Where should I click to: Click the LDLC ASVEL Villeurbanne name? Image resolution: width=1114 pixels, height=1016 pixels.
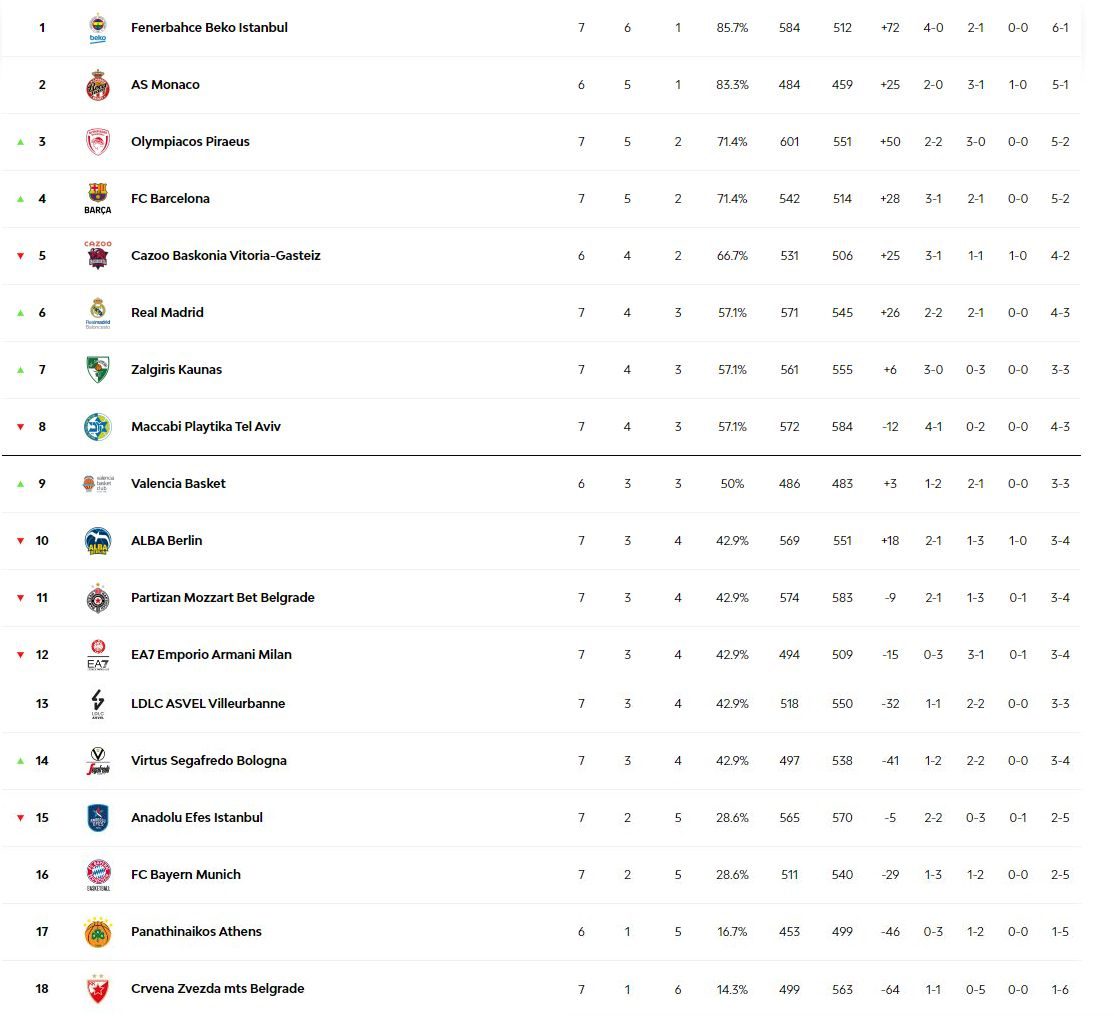(207, 704)
